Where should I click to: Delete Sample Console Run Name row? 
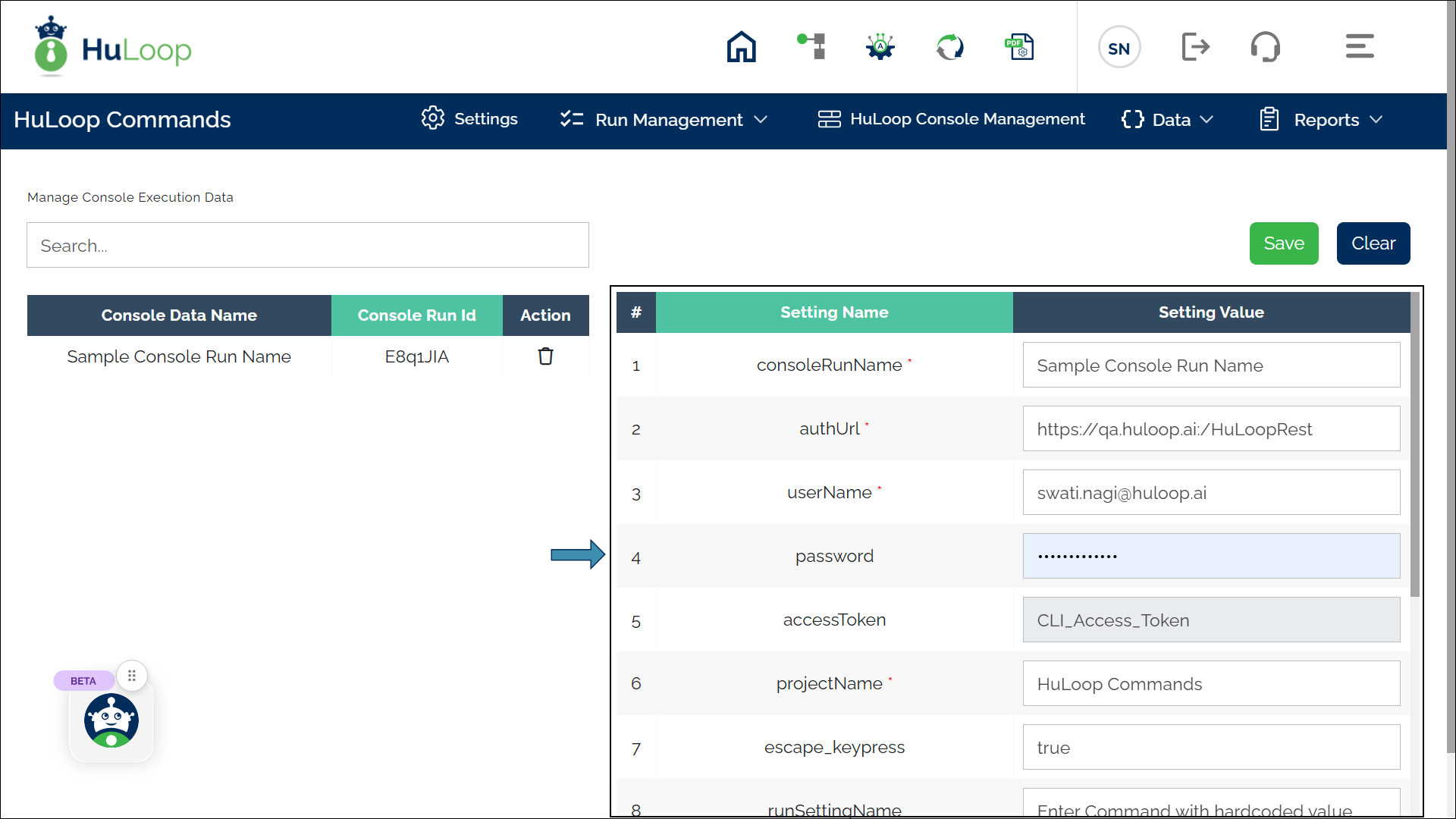545,356
